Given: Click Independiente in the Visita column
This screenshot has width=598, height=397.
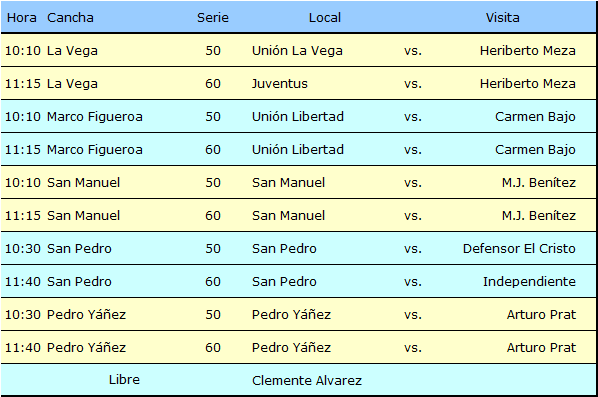Looking at the screenshot, I should pyautogui.click(x=529, y=281).
